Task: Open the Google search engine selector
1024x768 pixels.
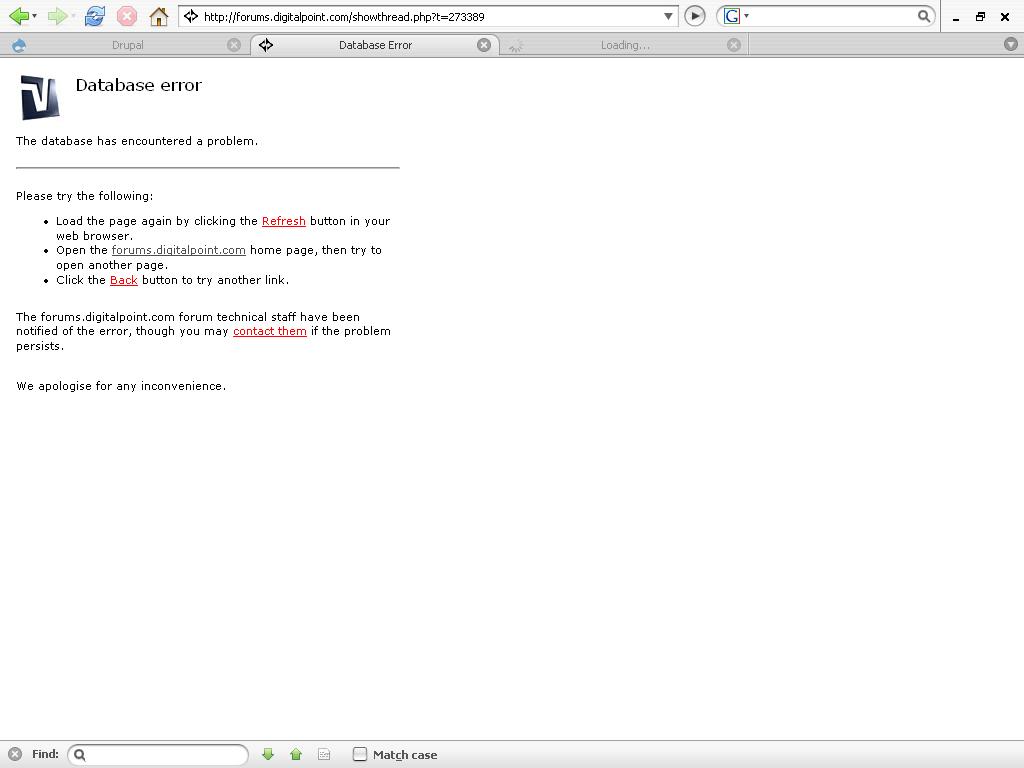Action: [736, 16]
